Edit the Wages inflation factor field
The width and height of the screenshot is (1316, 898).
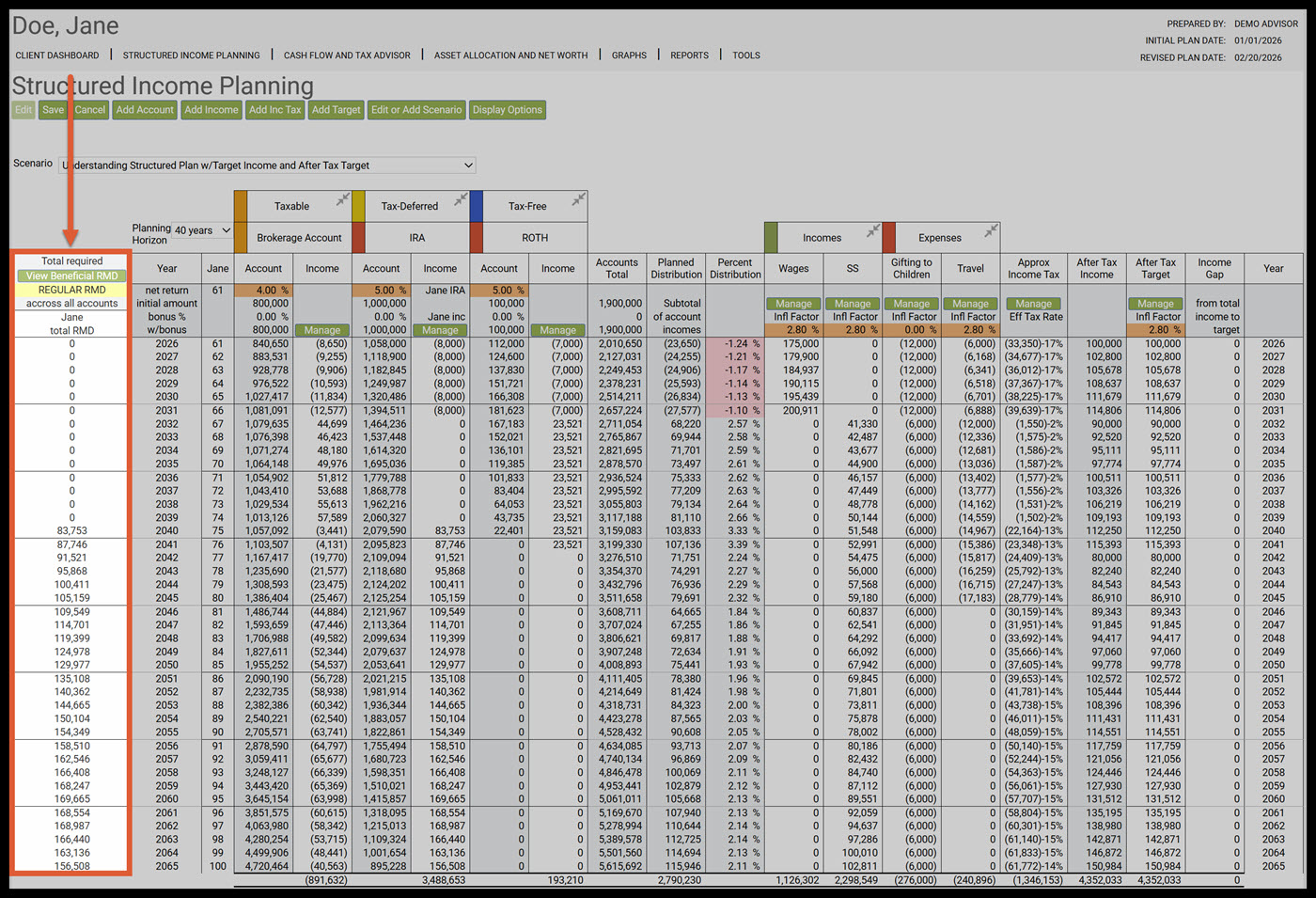click(x=793, y=330)
